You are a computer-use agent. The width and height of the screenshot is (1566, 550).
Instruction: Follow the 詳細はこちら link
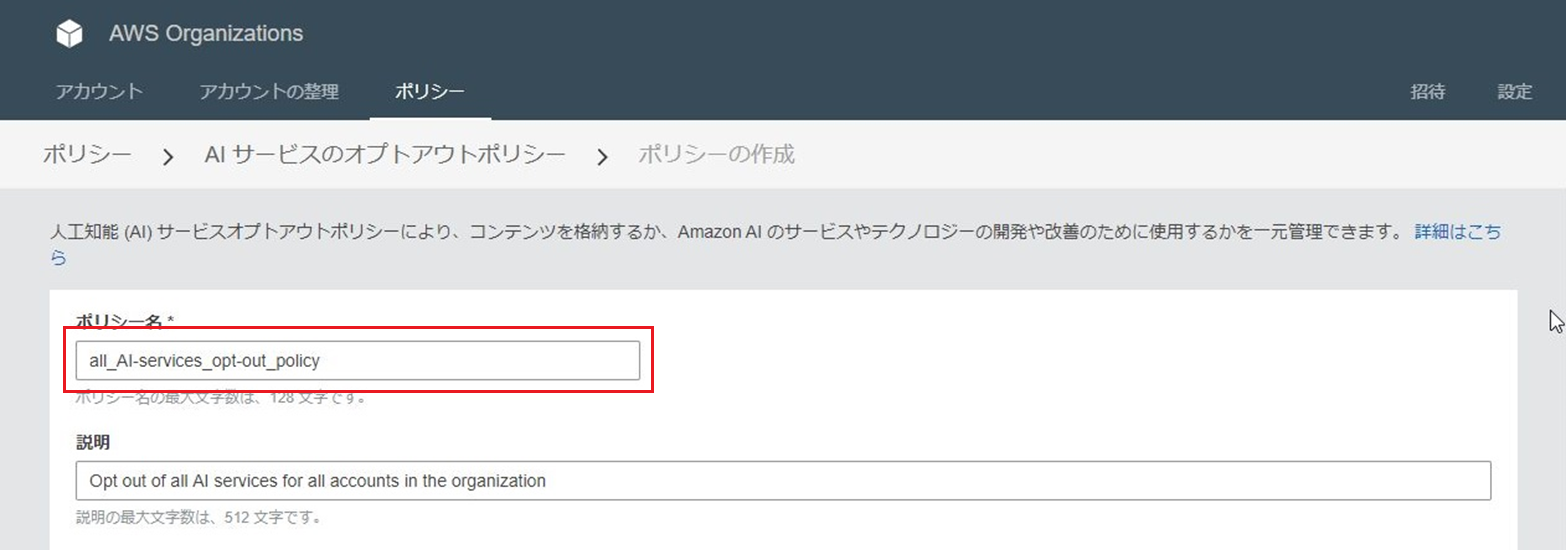click(x=1457, y=232)
